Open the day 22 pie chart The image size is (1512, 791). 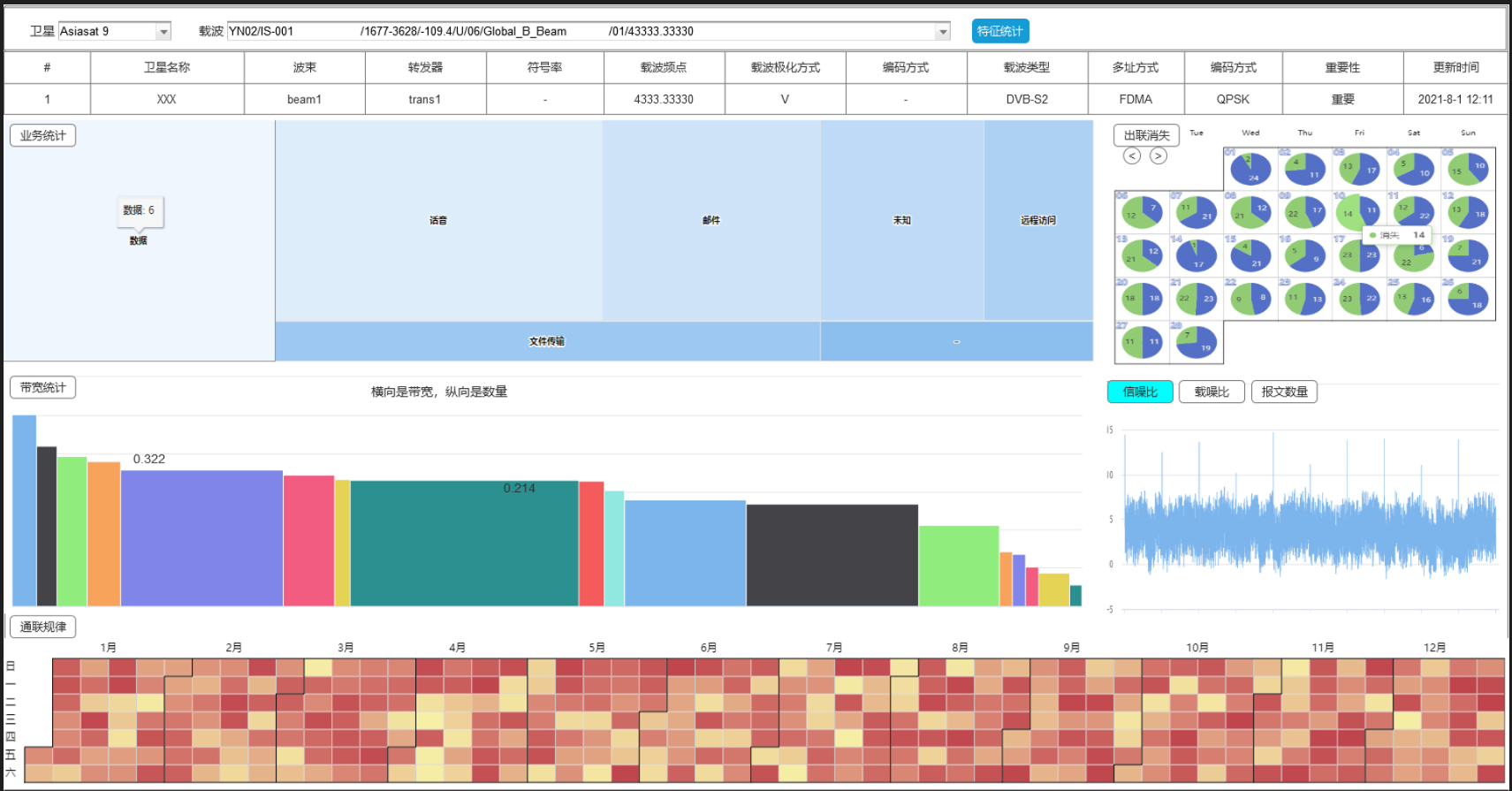pyautogui.click(x=1250, y=299)
